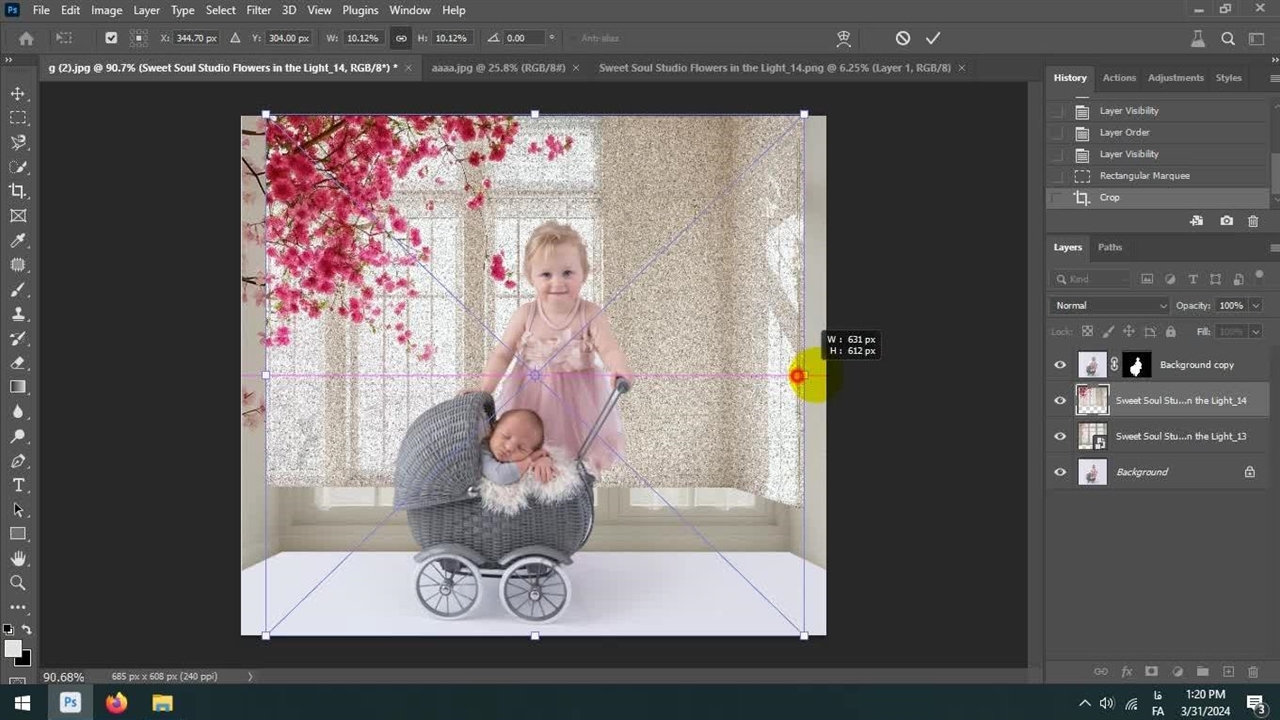Image resolution: width=1280 pixels, height=720 pixels.
Task: Switch to the Adjustments panel tab
Action: pyautogui.click(x=1175, y=78)
